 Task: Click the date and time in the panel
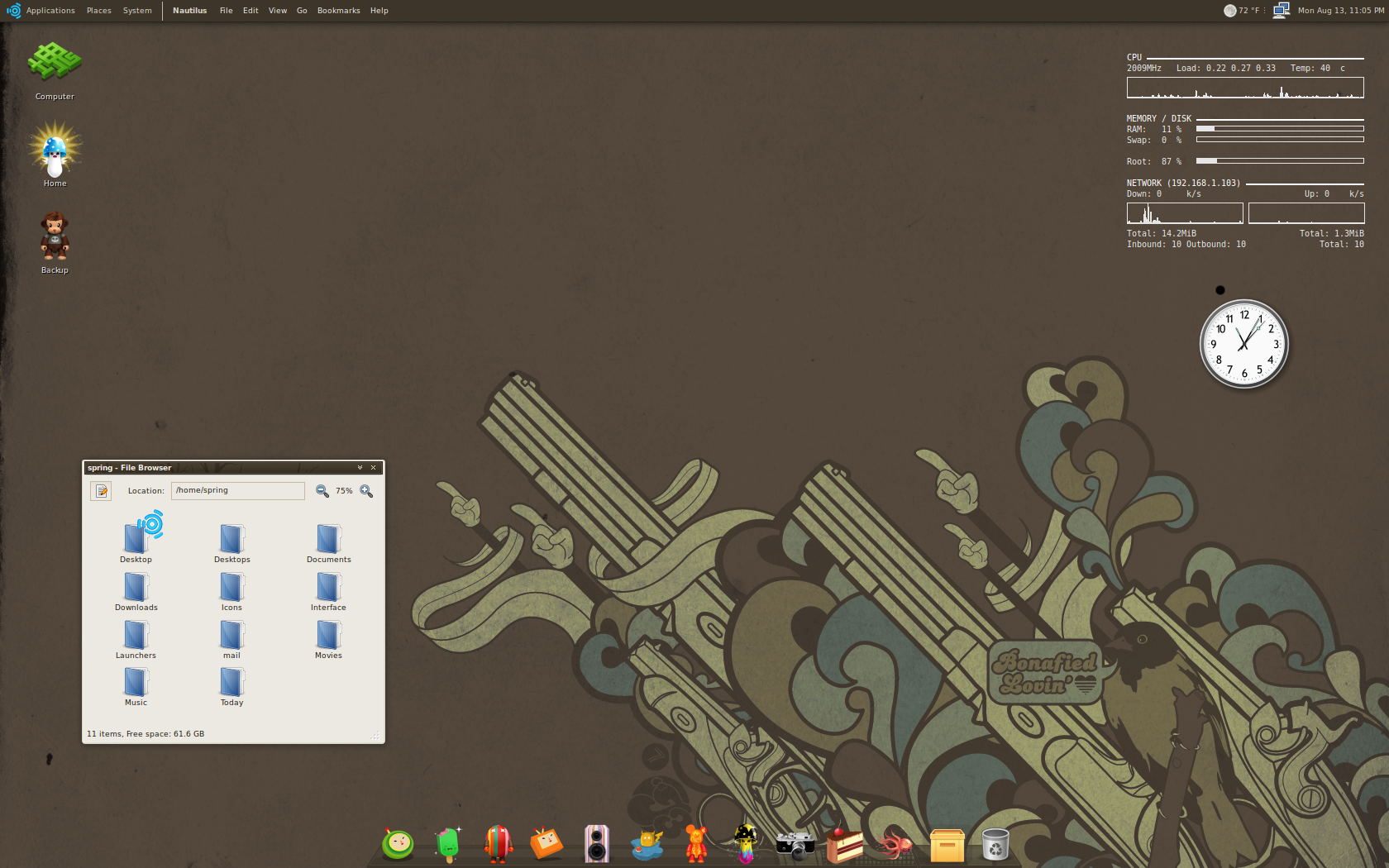(1339, 11)
